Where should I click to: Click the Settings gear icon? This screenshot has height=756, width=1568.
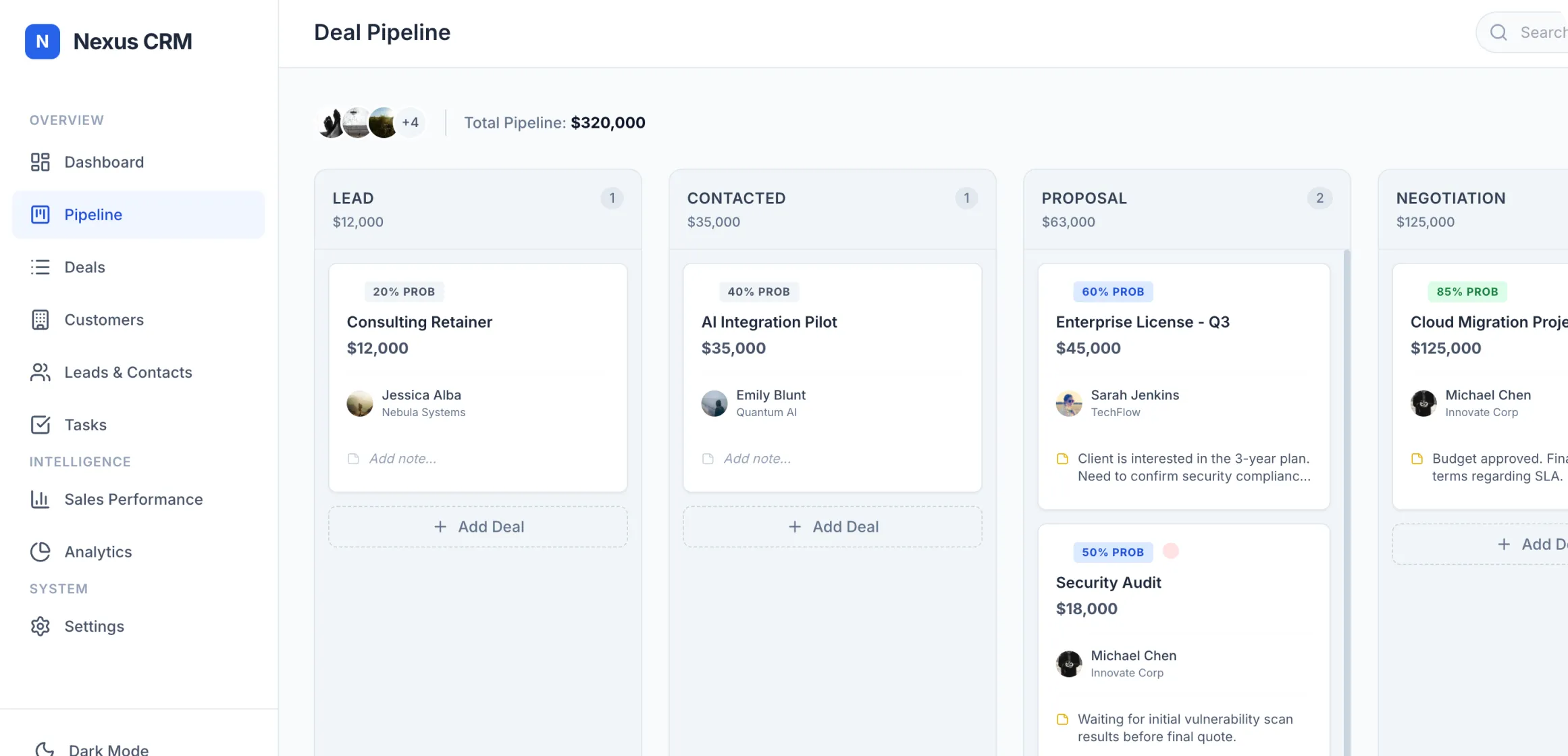coord(40,626)
